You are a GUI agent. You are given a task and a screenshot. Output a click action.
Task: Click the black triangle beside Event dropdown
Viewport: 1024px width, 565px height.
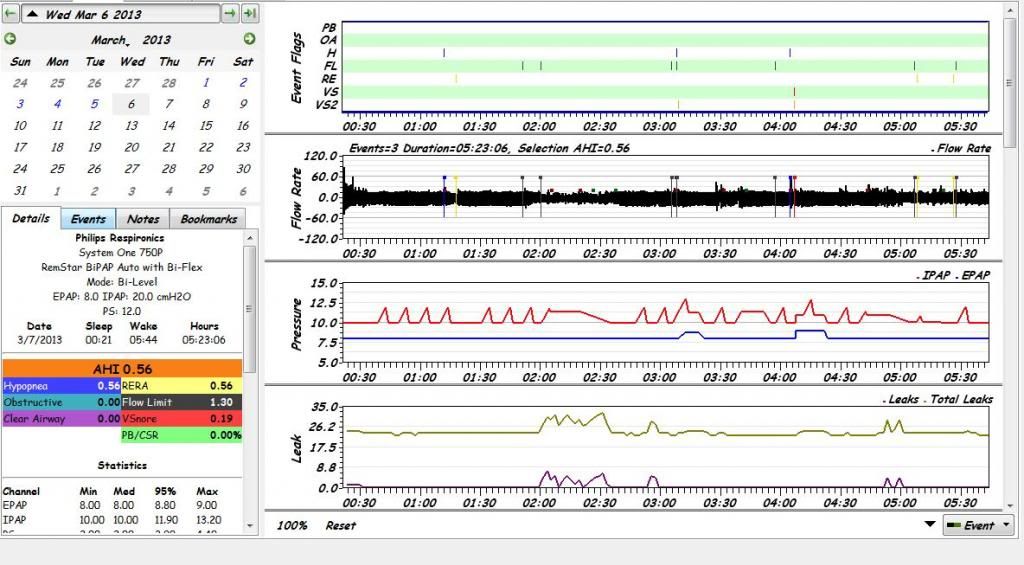tap(930, 524)
